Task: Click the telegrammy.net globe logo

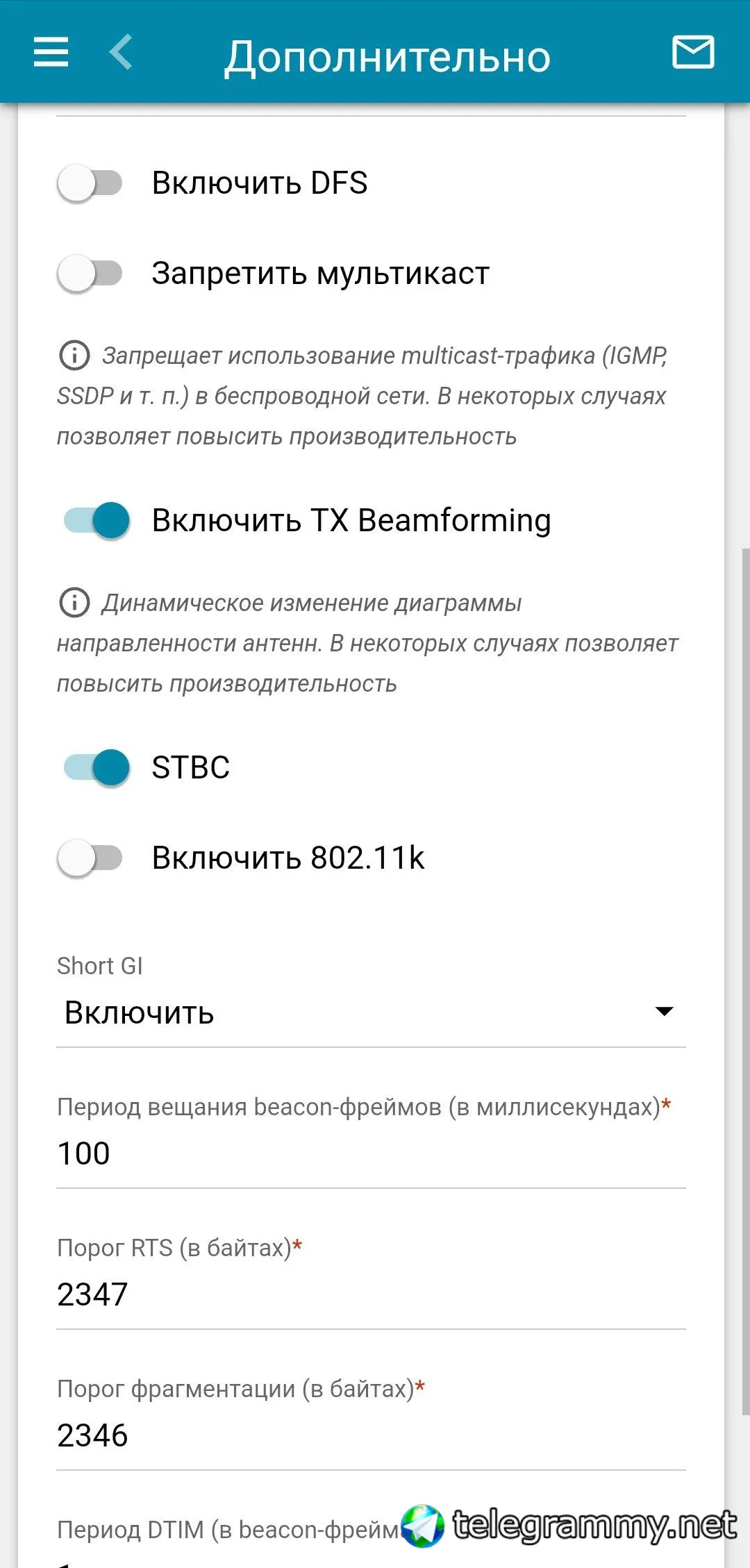Action: (422, 1526)
